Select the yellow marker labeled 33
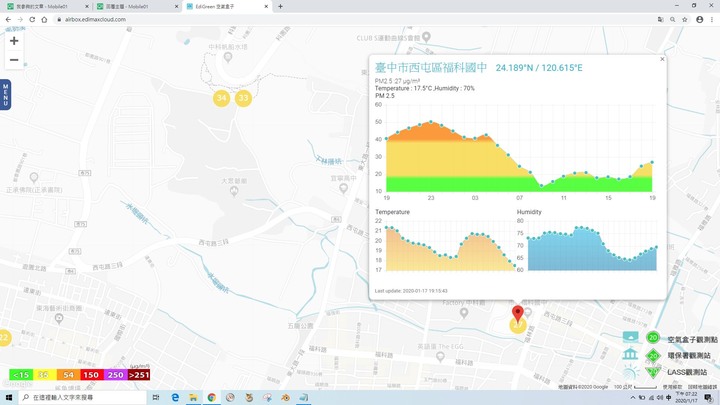Image resolution: width=720 pixels, height=405 pixels. (243, 98)
